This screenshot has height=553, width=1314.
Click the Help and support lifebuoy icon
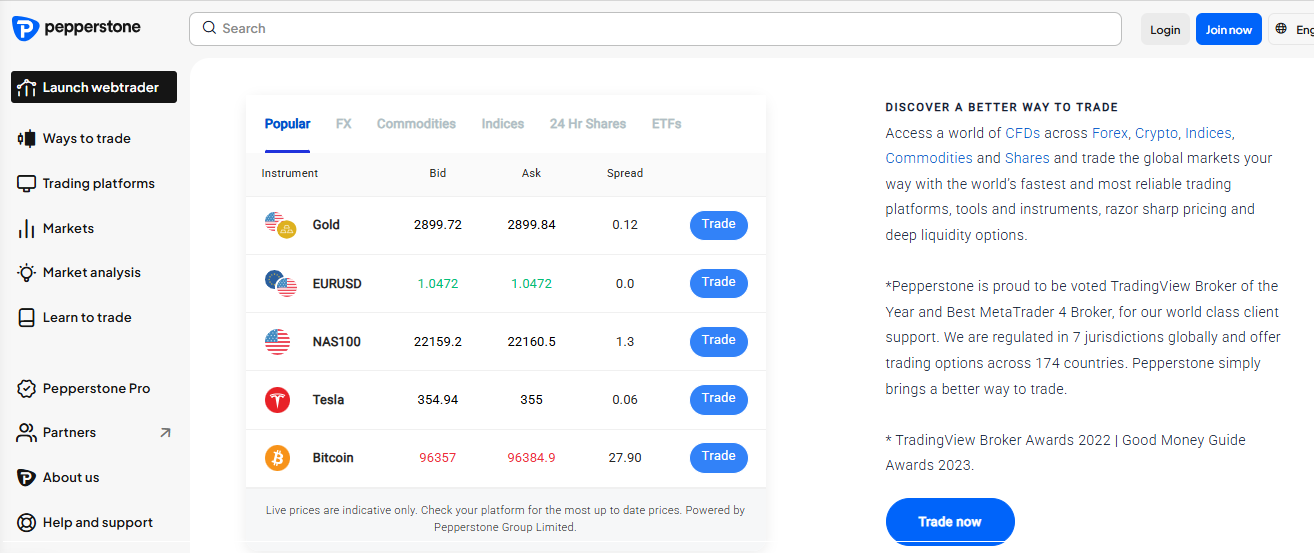click(x=27, y=522)
